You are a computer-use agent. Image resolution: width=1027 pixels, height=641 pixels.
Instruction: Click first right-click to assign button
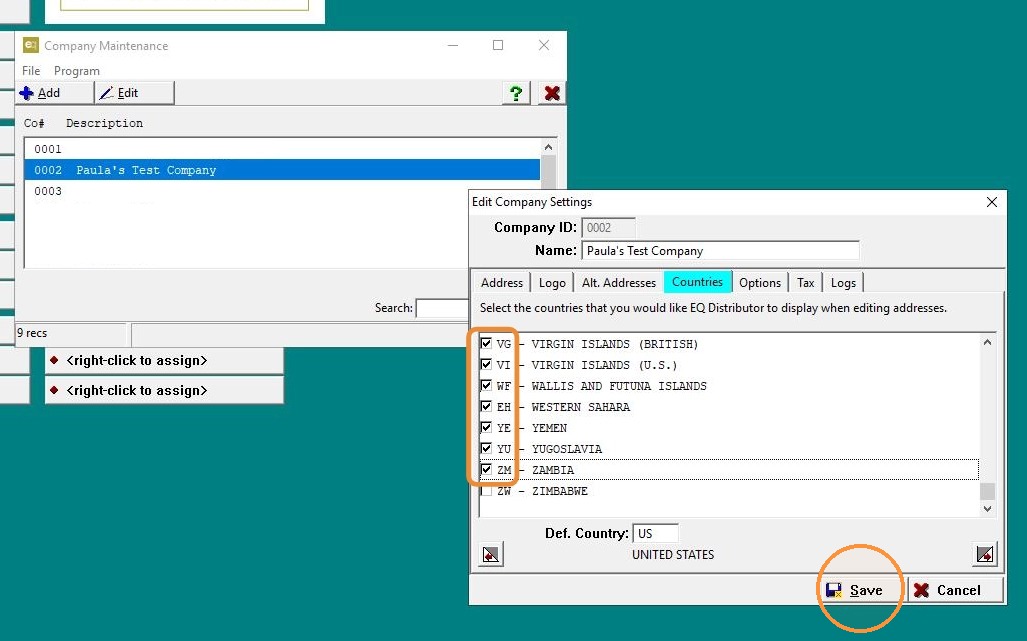[x=164, y=361]
